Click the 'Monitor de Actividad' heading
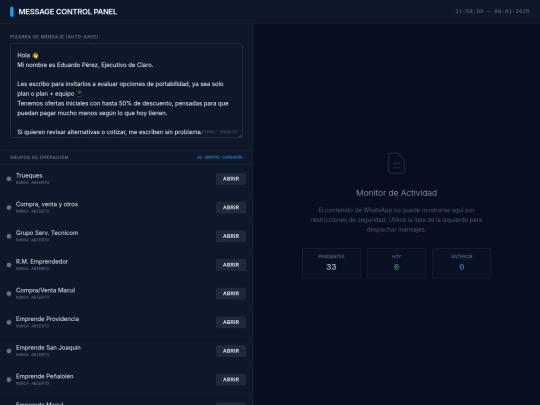Image resolution: width=540 pixels, height=405 pixels. 396,193
